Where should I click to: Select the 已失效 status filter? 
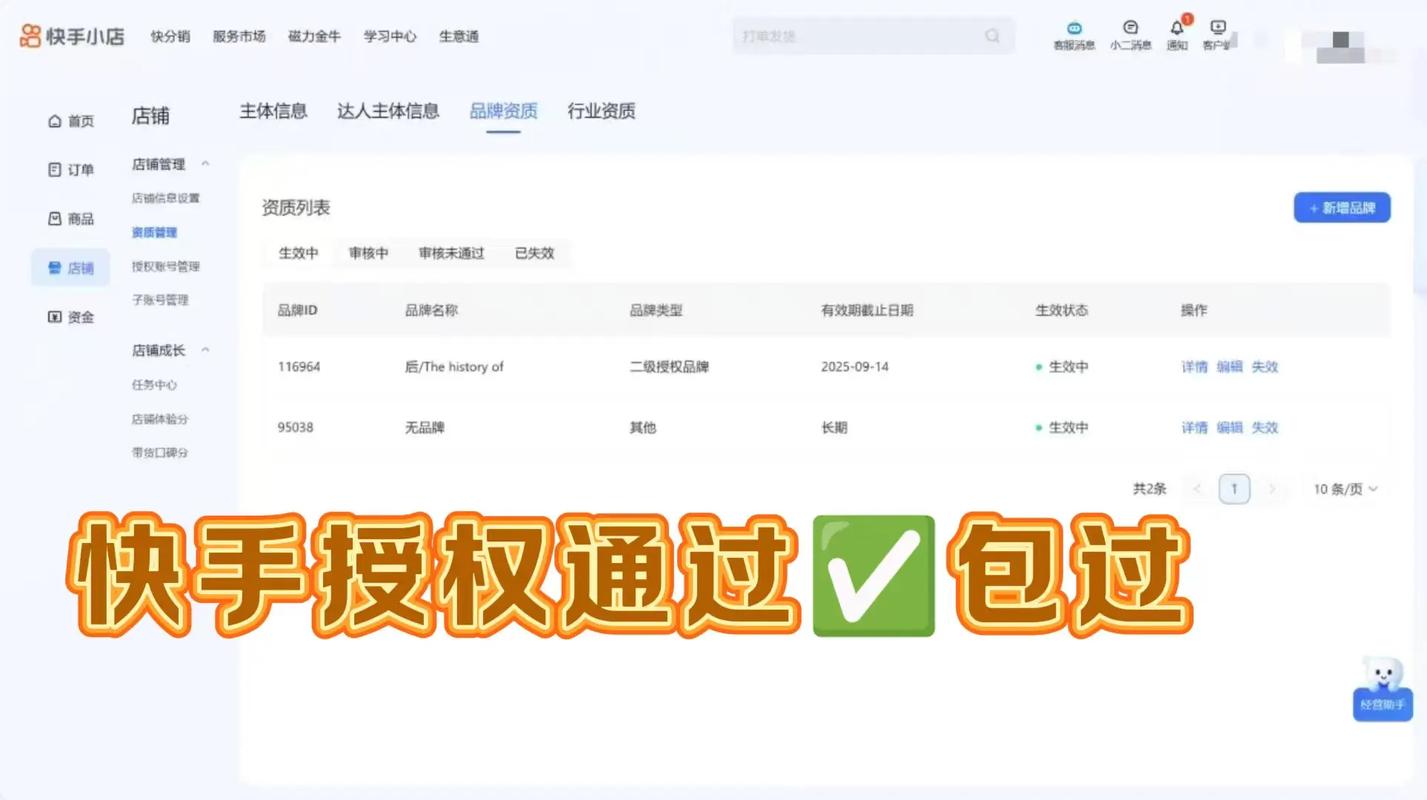535,253
